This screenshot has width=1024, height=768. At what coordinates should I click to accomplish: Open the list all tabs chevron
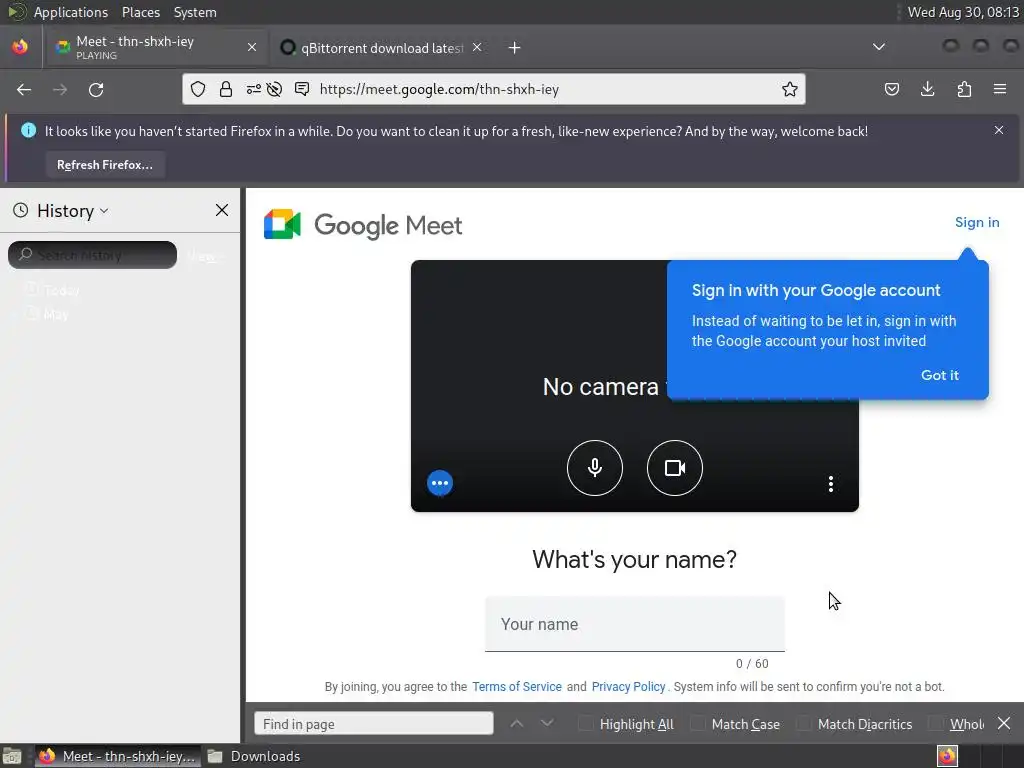[879, 47]
